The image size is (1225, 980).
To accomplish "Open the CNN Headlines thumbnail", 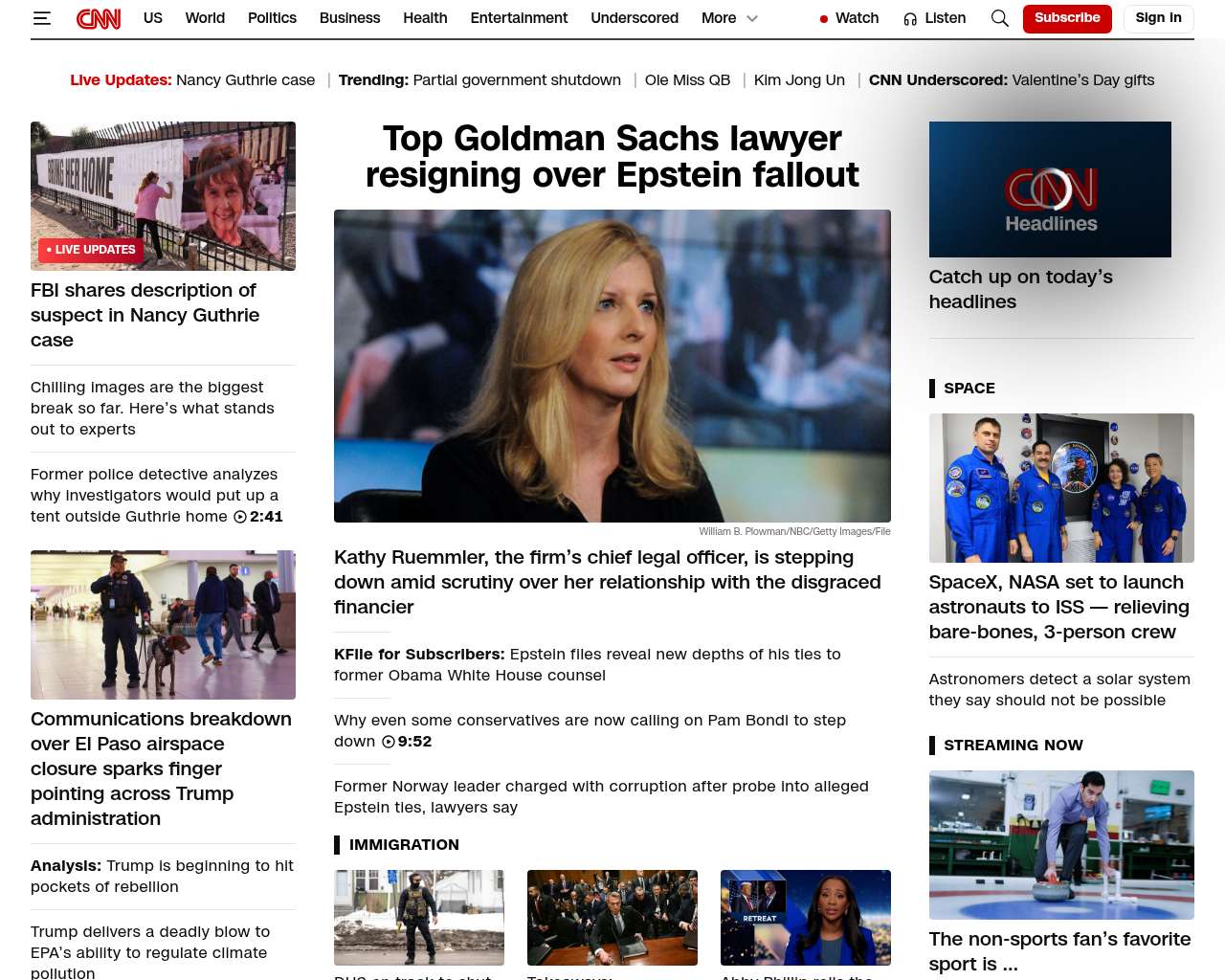I will (1050, 189).
